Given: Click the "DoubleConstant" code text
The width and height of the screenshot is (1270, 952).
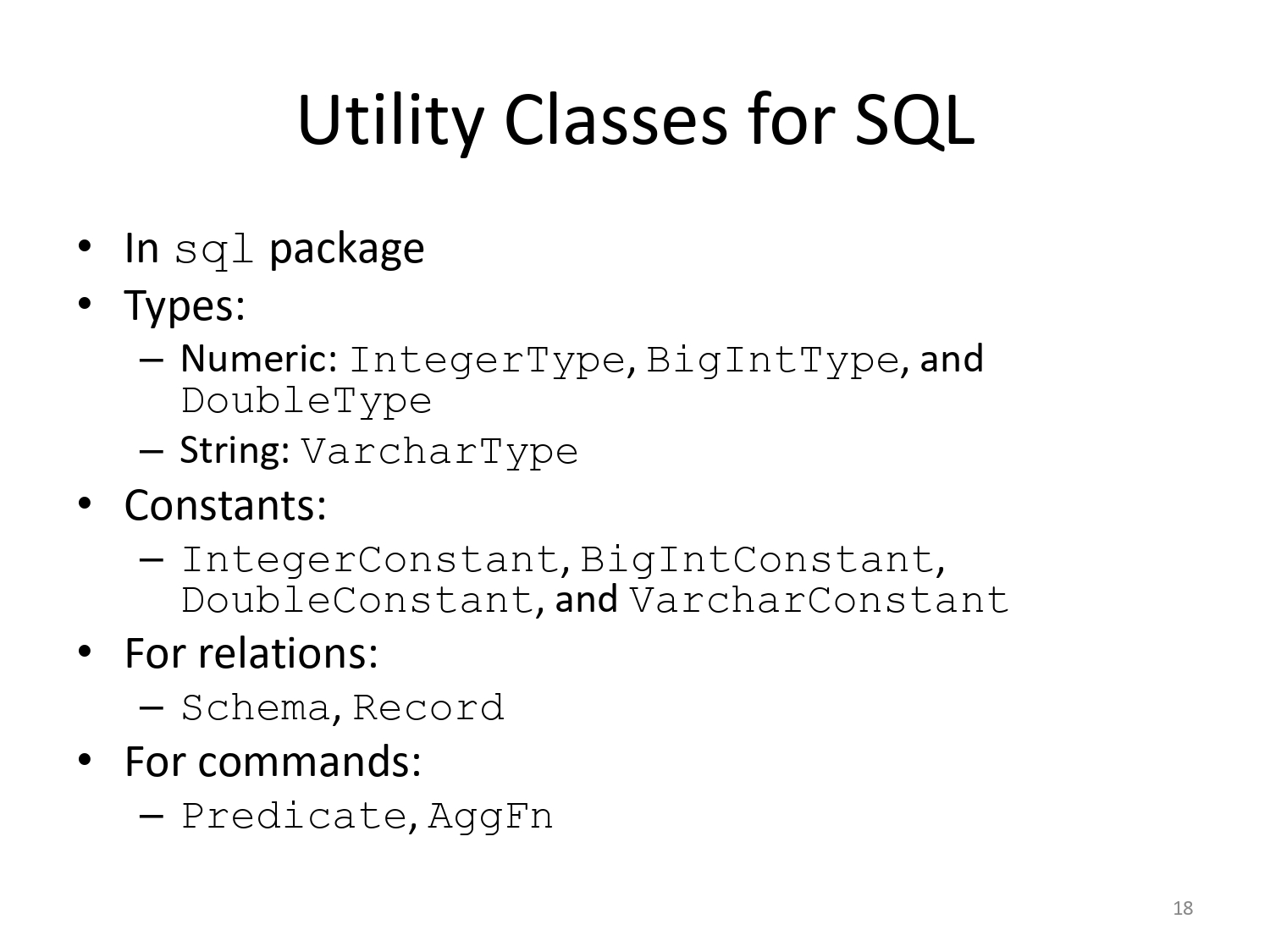Looking at the screenshot, I should [x=357, y=600].
